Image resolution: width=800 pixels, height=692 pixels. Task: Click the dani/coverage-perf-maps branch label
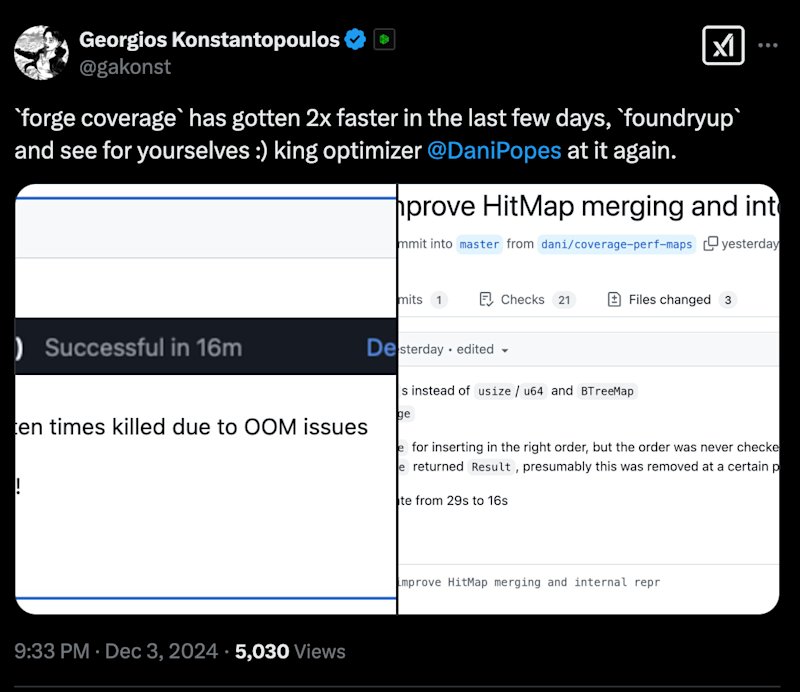(x=616, y=244)
